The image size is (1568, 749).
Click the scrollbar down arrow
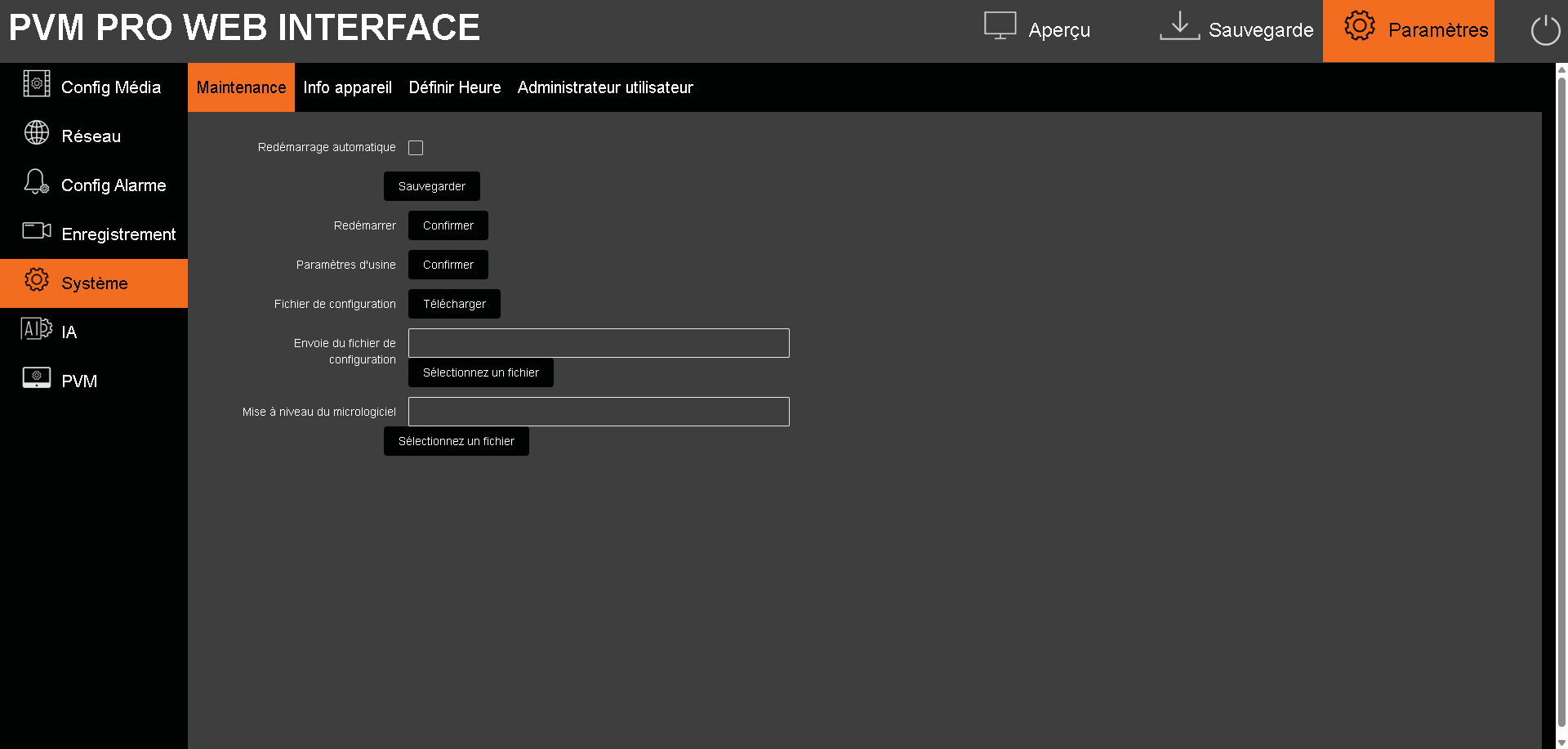click(x=1562, y=742)
